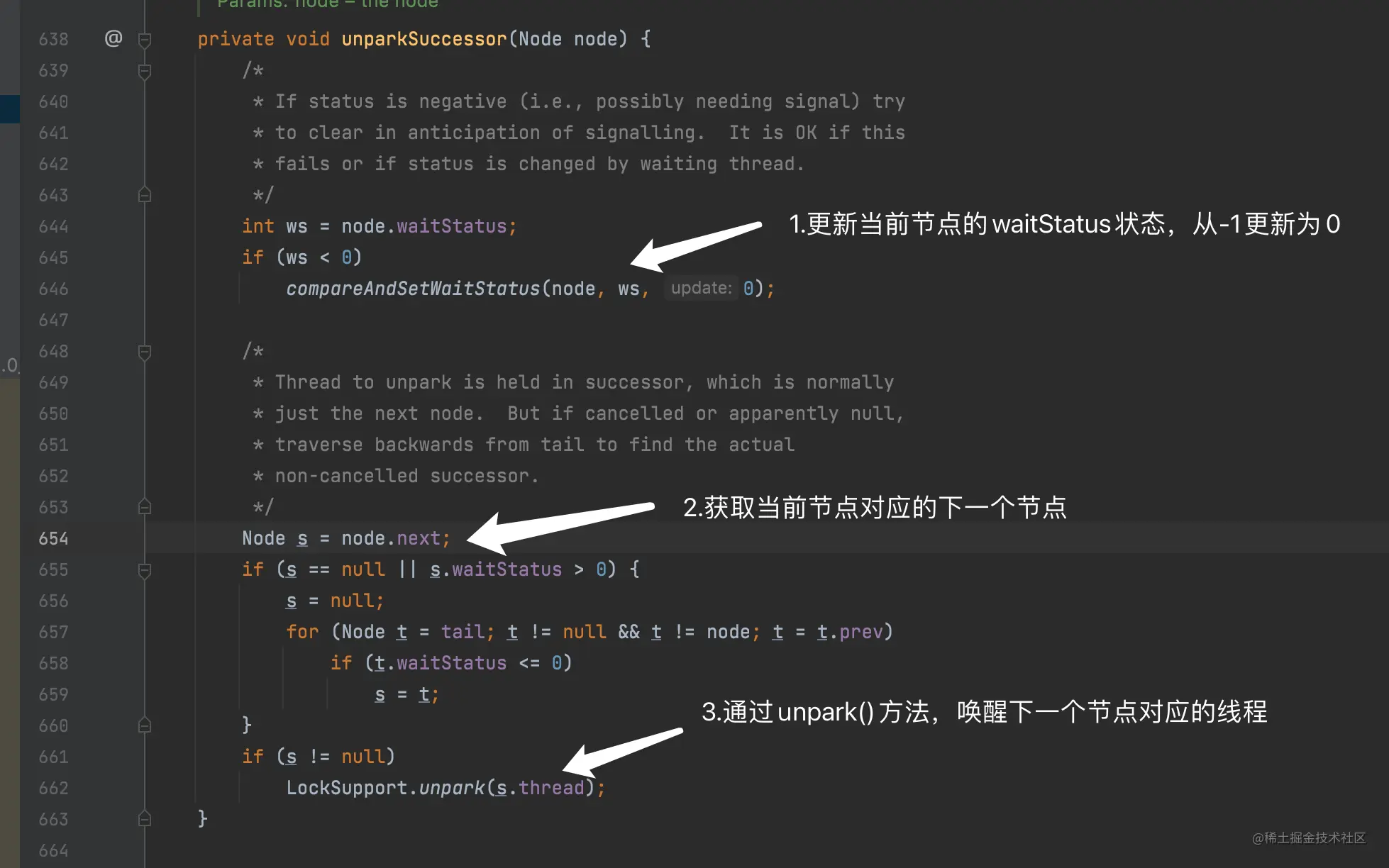Collapse the if block fold at line 655

click(x=145, y=570)
